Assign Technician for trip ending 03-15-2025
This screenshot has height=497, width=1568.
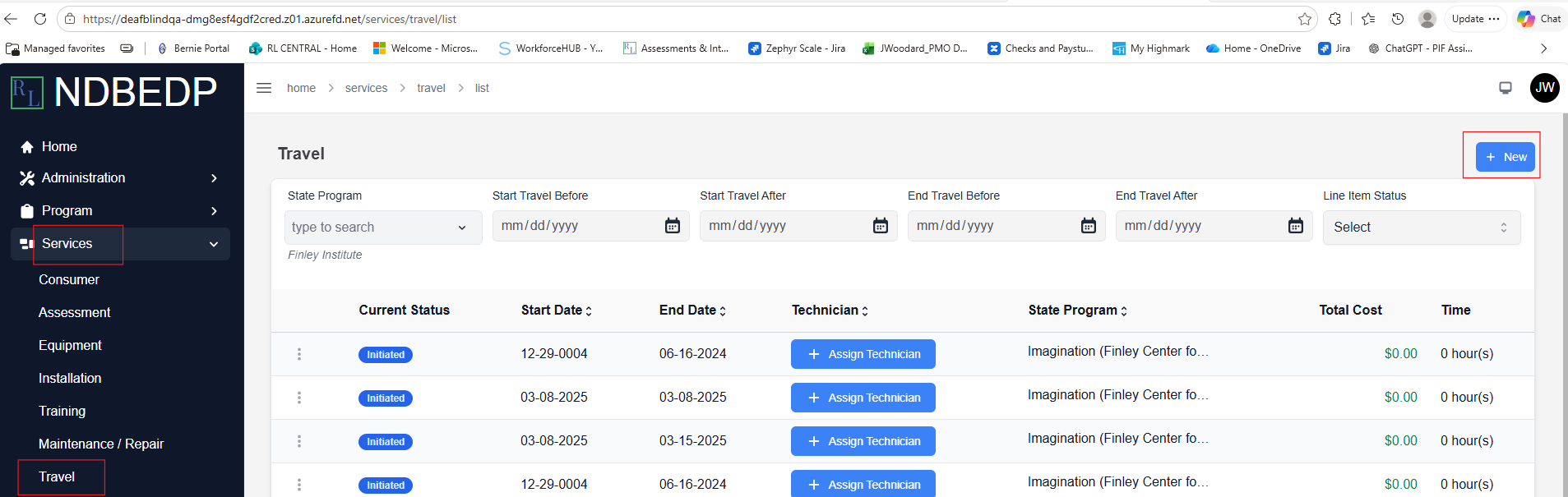click(863, 441)
